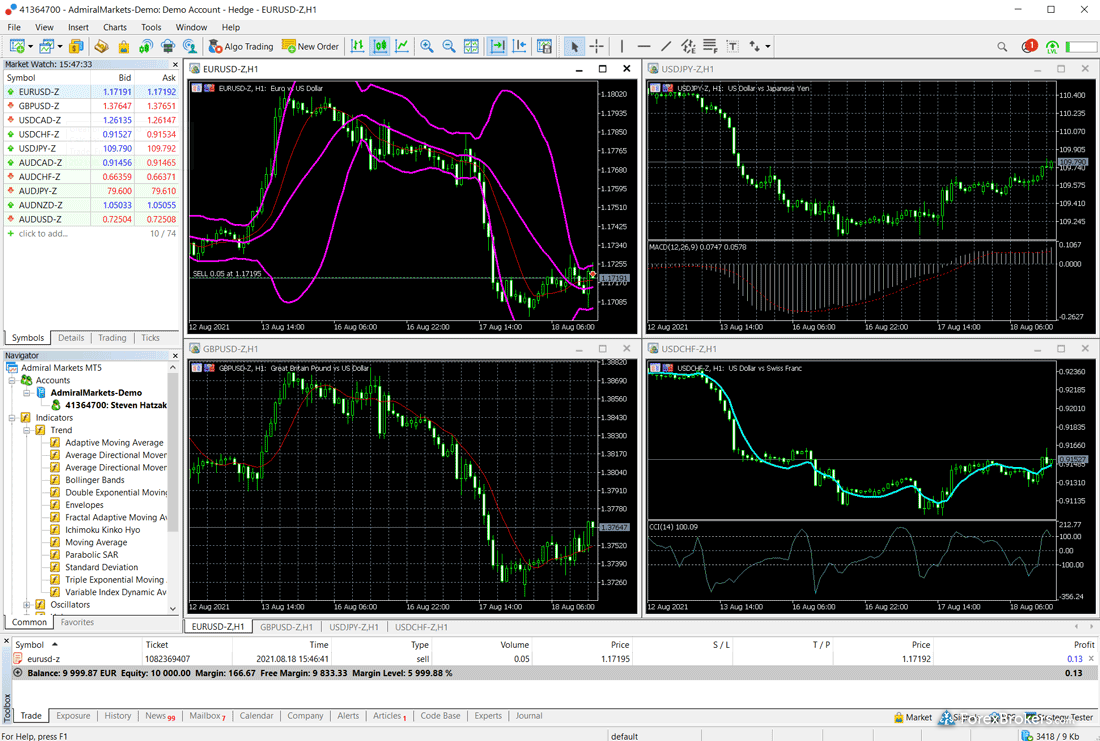Switch chart to line chart type

point(402,46)
